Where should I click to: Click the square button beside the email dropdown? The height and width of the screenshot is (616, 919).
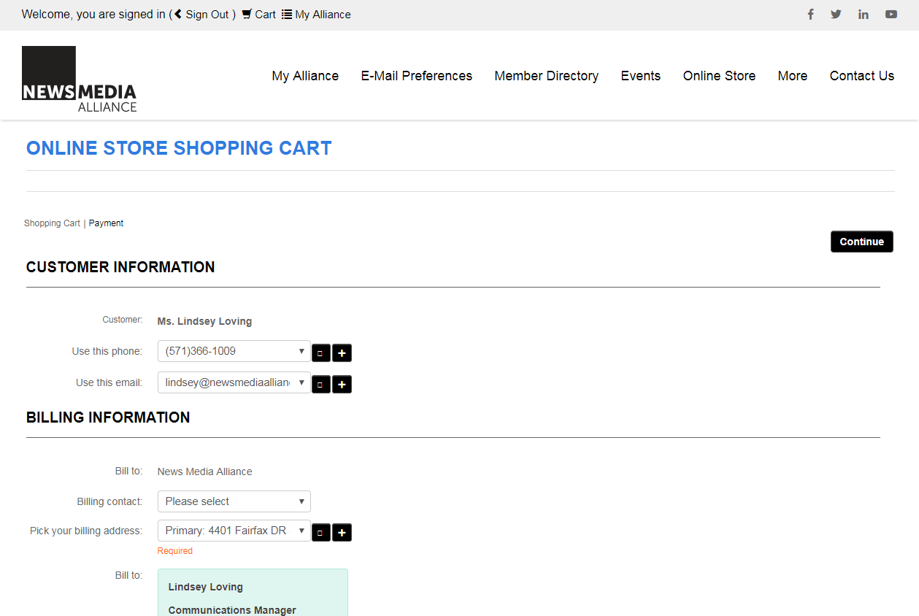coord(321,384)
